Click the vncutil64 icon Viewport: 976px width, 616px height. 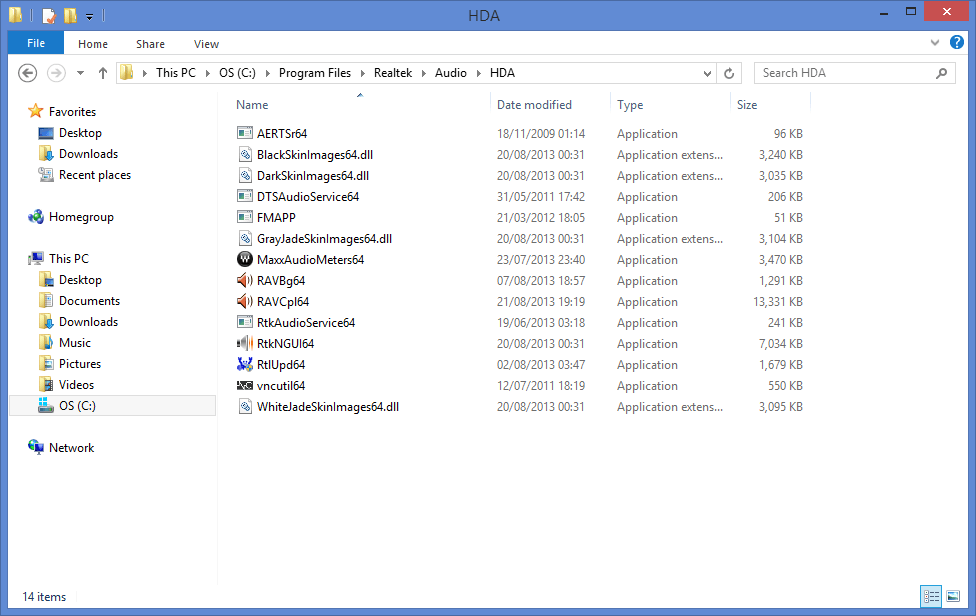pos(245,385)
